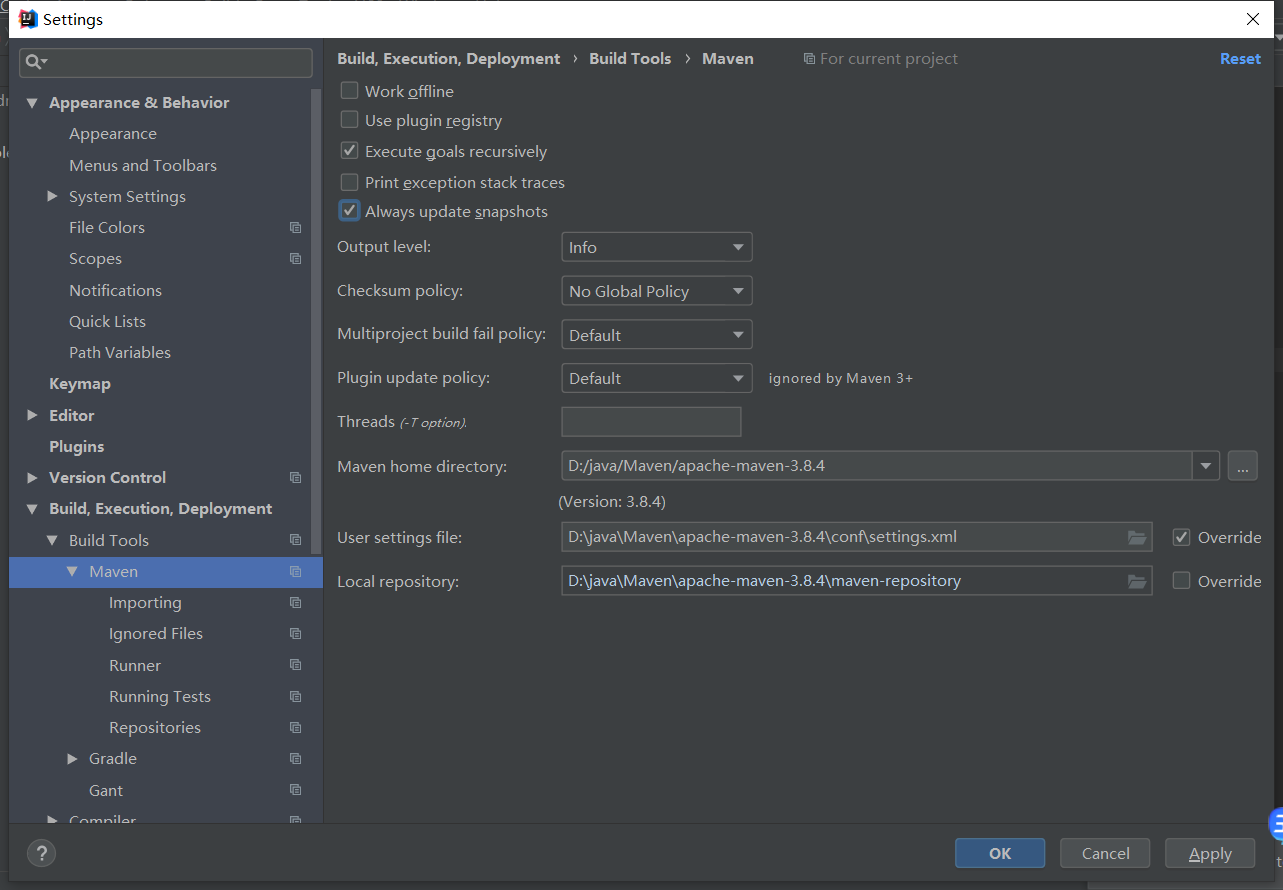Click project-level icon next to Repositories
This screenshot has width=1283, height=890.
click(295, 728)
